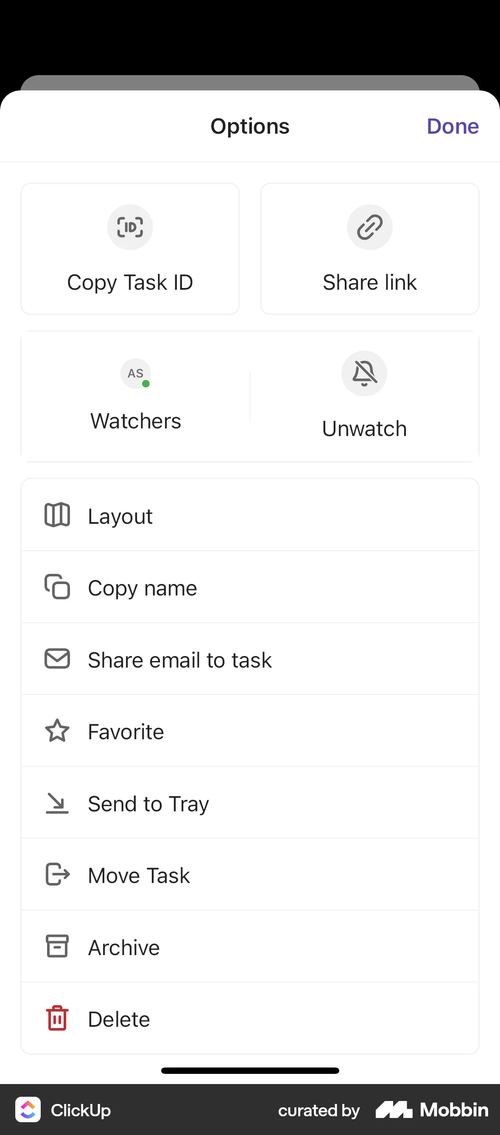Click the Send to Tray arrow icon
This screenshot has height=1135, width=500.
coord(57,803)
